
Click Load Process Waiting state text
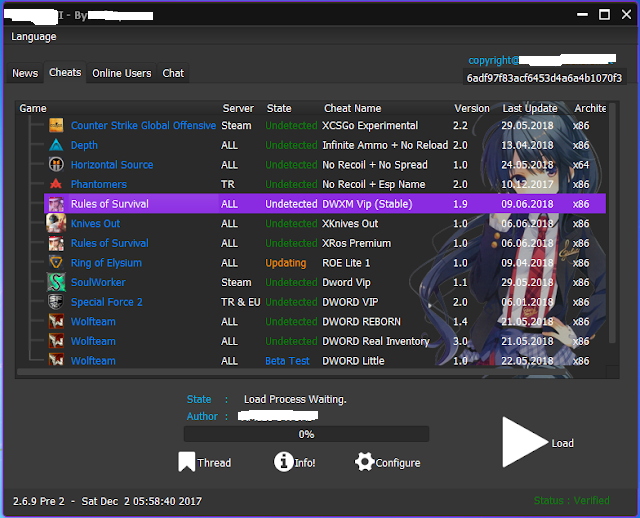click(295, 399)
